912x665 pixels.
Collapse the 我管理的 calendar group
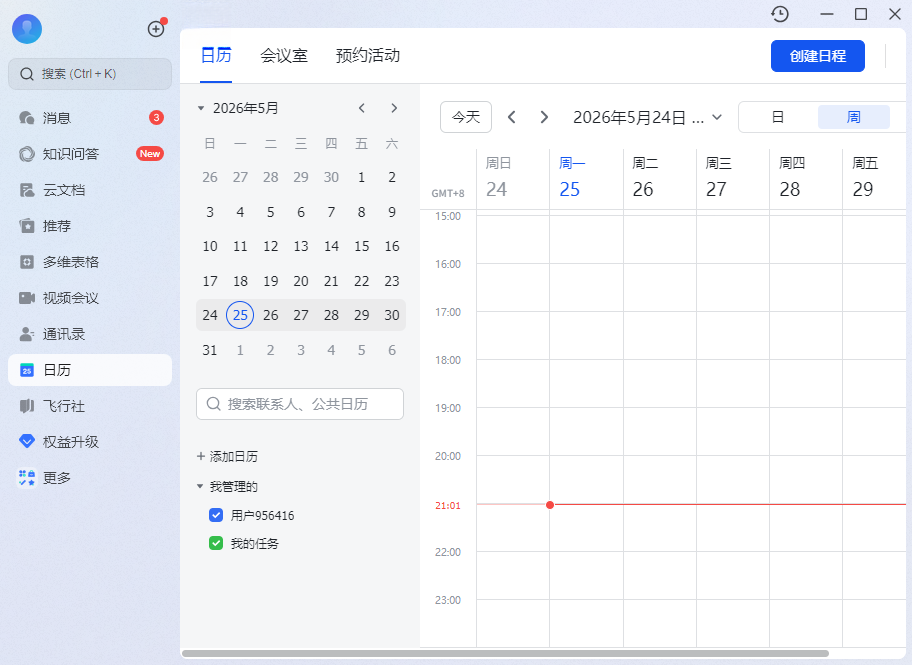tap(200, 486)
